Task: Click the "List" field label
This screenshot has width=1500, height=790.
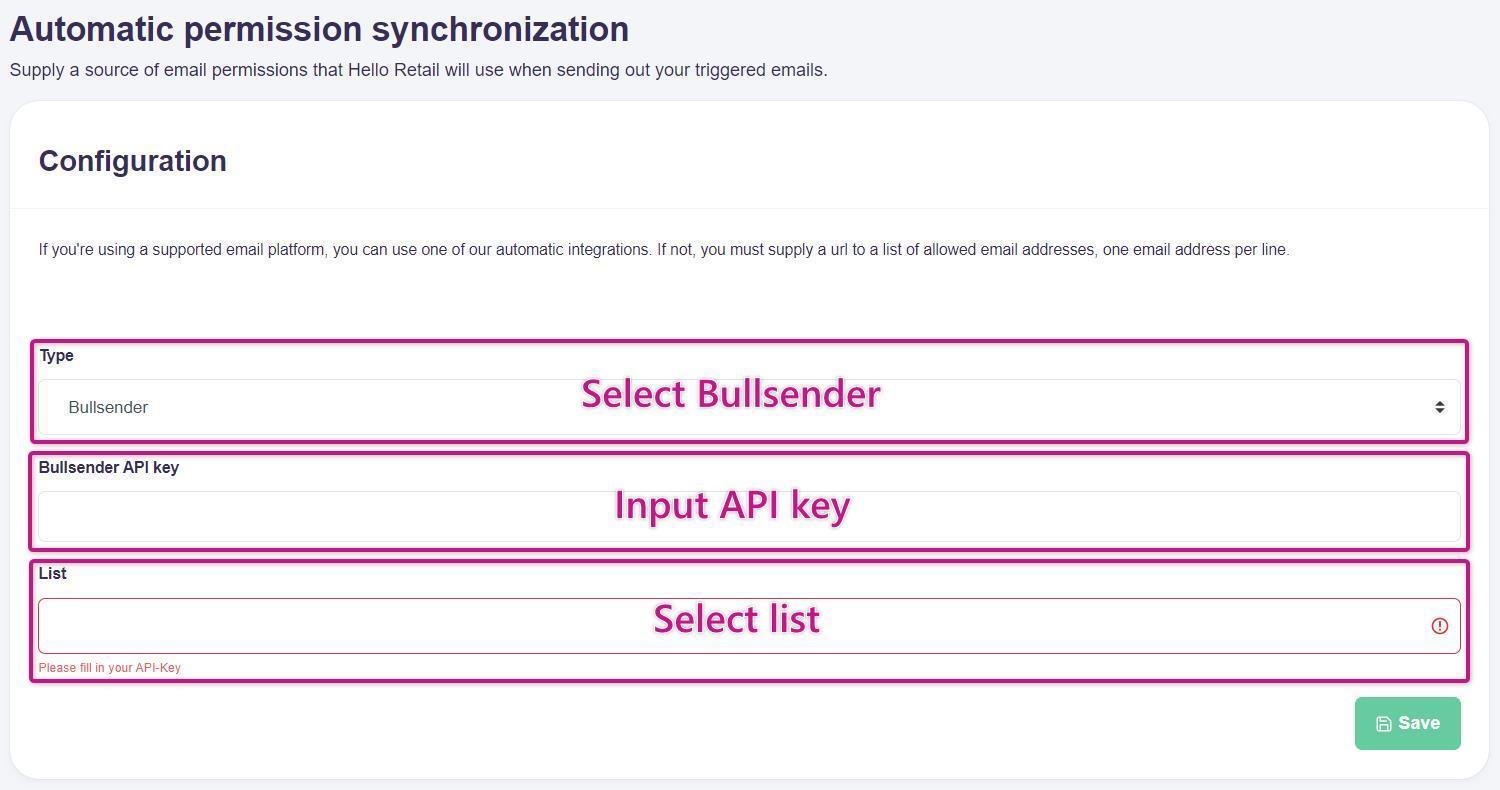Action: [52, 573]
